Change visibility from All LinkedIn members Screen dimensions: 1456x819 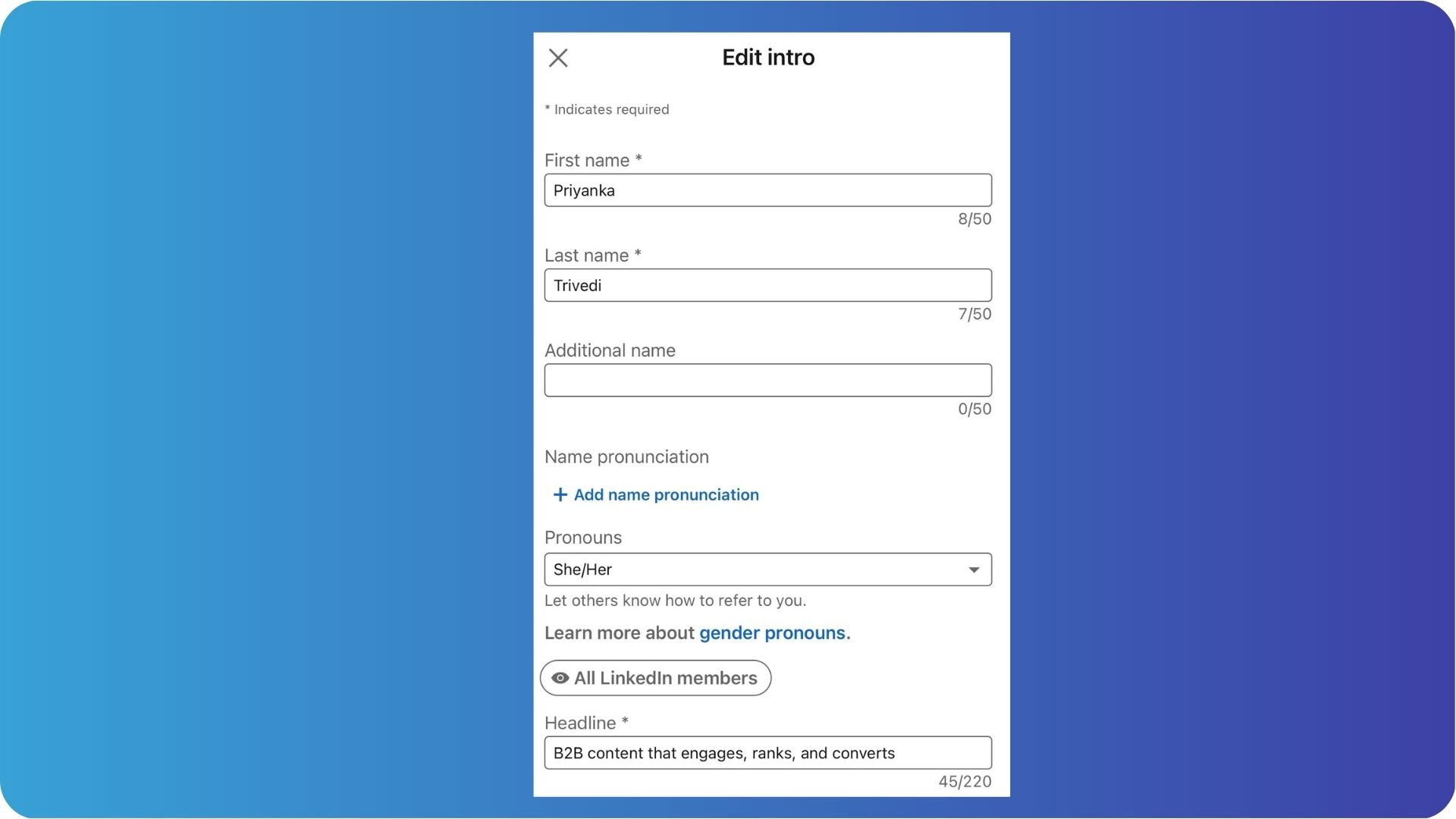coord(655,678)
